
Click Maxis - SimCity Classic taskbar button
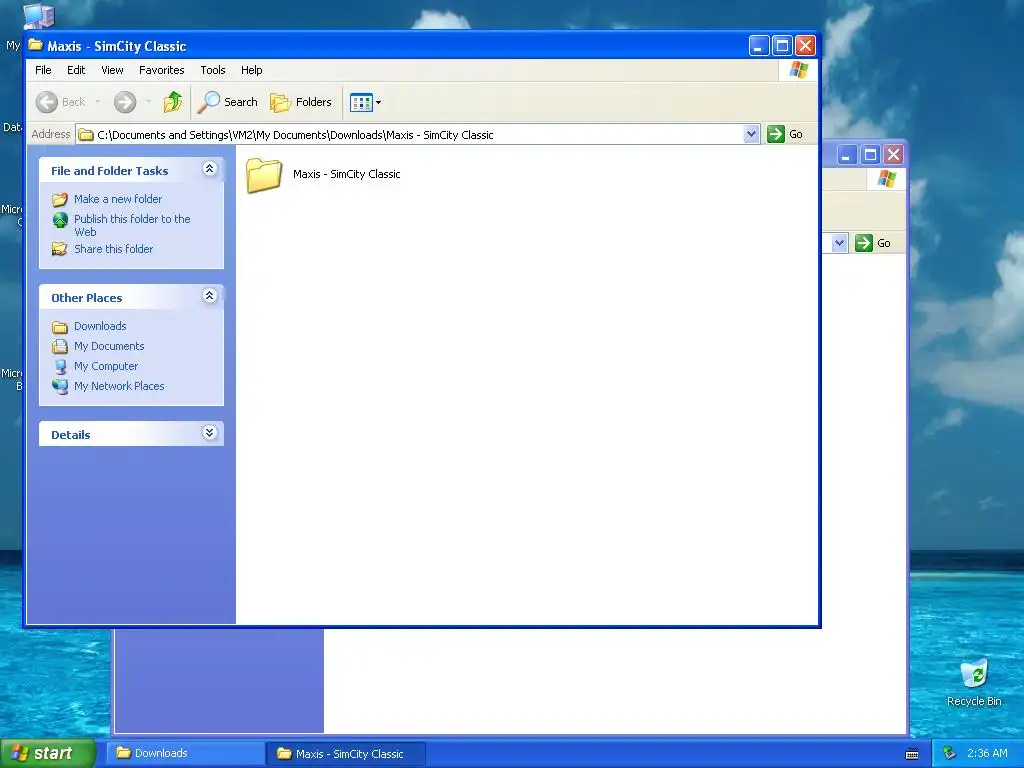coord(346,754)
